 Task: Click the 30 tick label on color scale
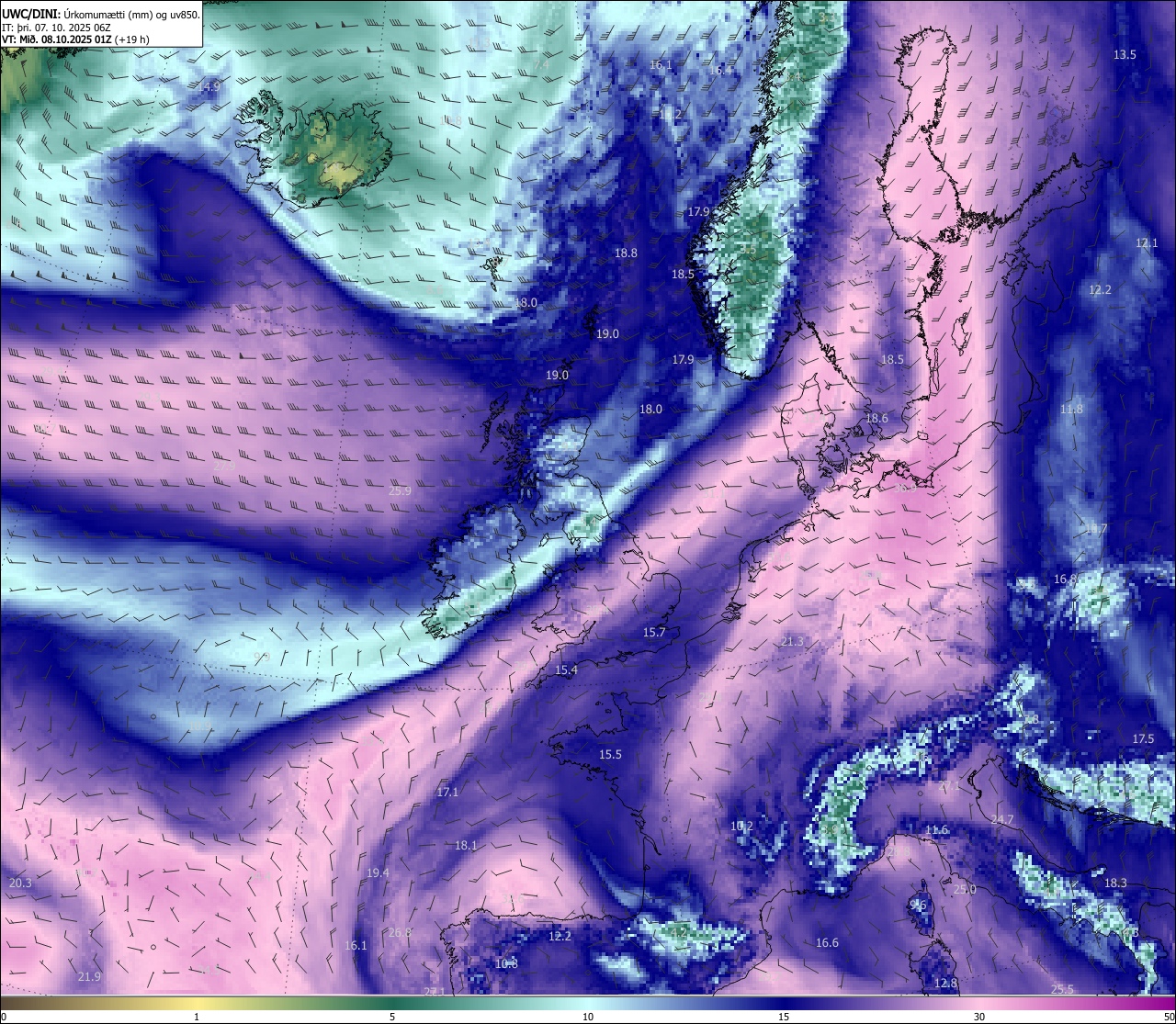pos(979,1017)
